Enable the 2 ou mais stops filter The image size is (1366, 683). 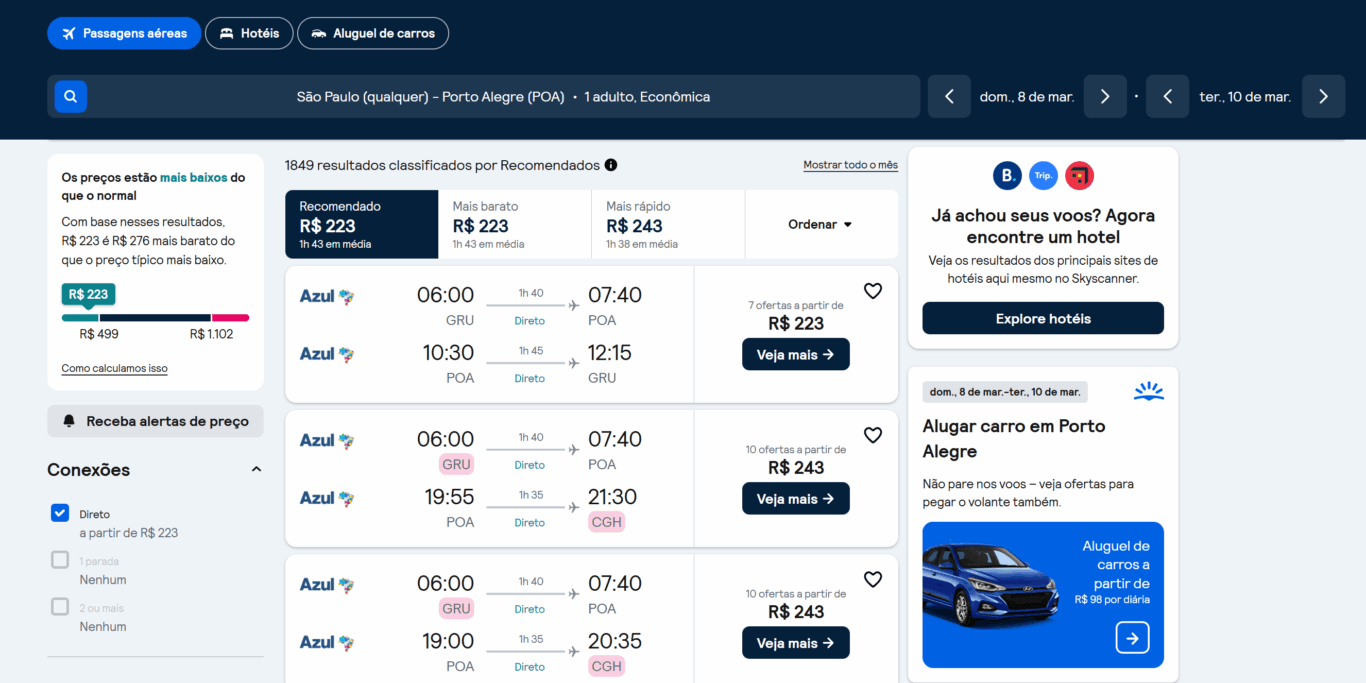coord(59,607)
